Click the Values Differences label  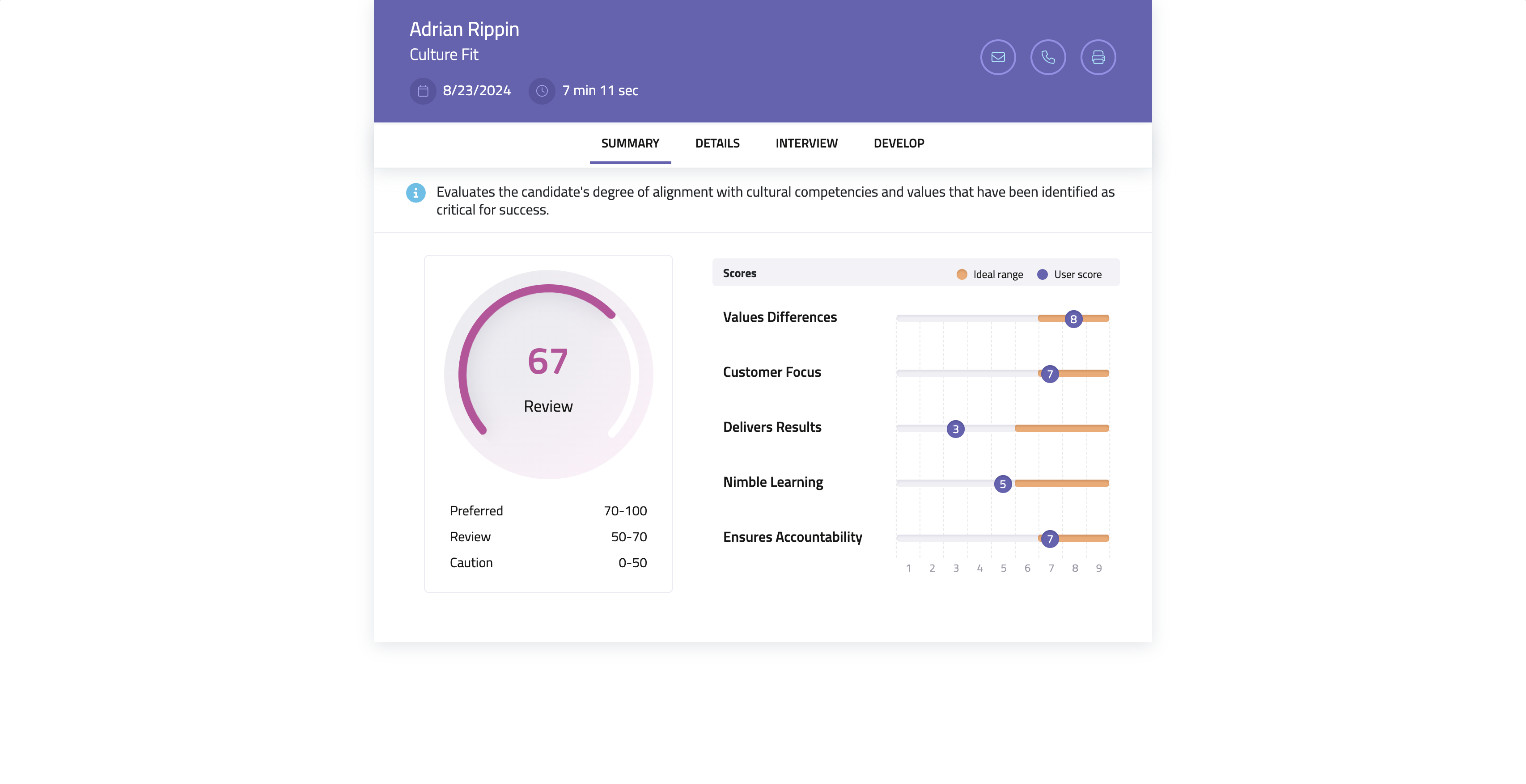[780, 317]
